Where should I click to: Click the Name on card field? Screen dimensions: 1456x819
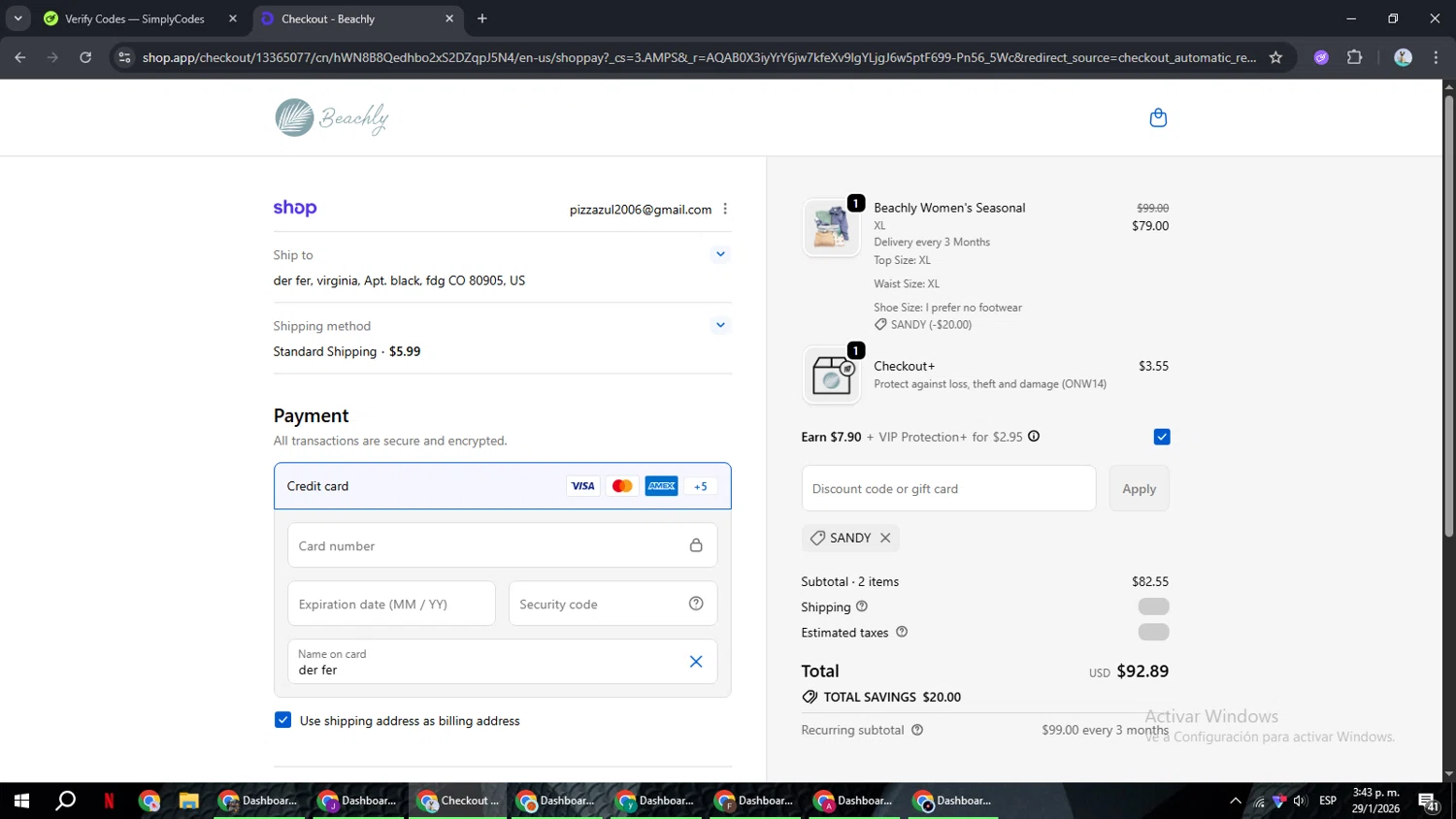click(502, 662)
